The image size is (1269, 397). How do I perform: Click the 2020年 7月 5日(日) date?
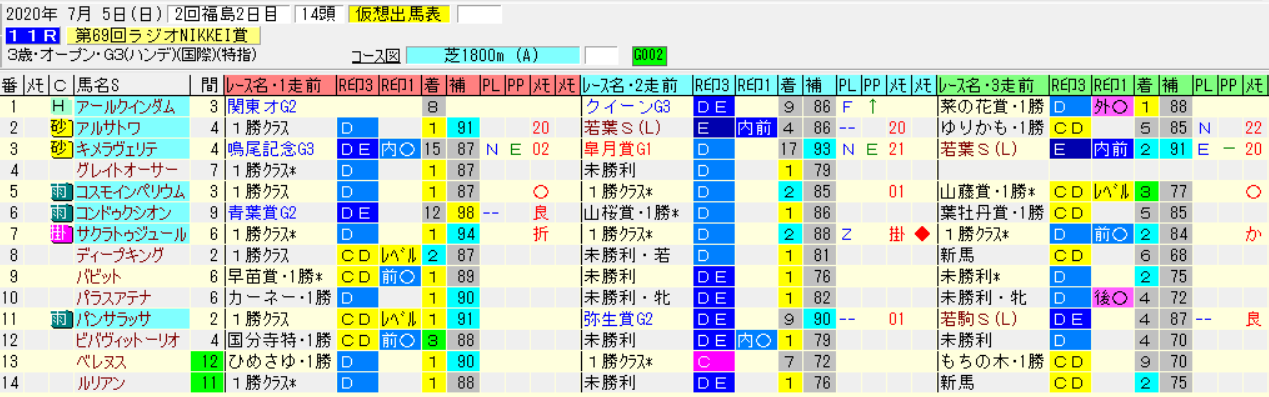[85, 14]
